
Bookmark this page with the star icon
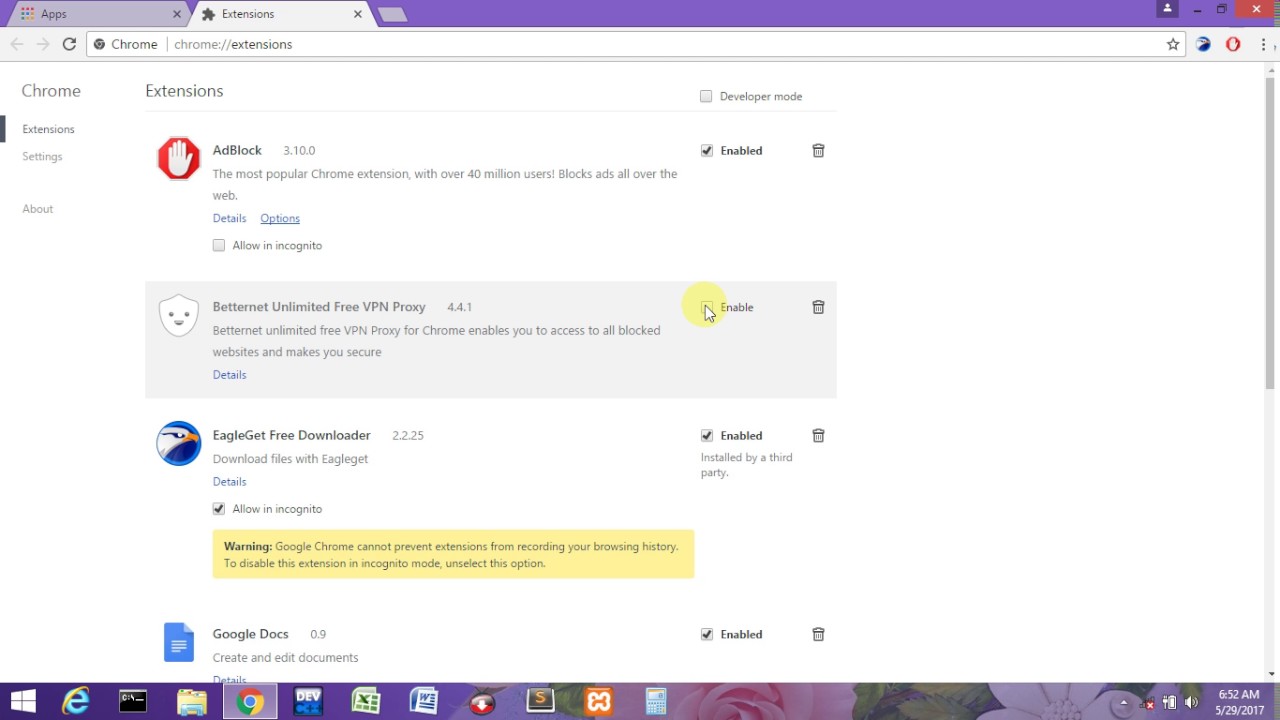(x=1173, y=44)
